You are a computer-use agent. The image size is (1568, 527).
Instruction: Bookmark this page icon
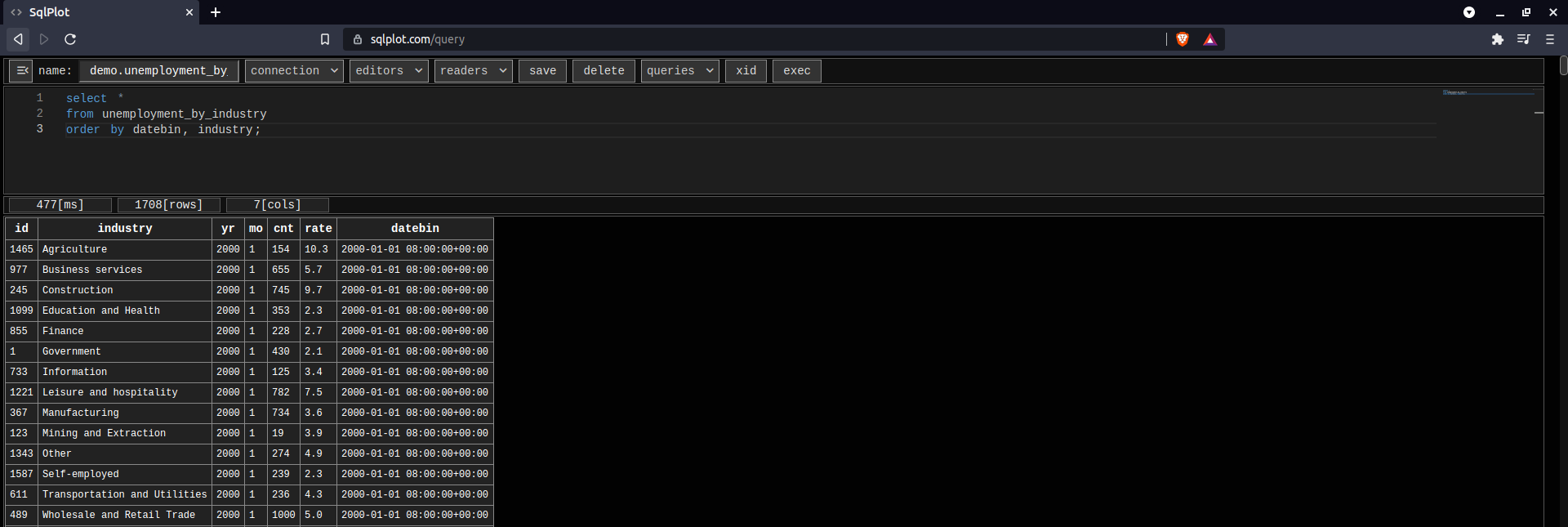[325, 39]
